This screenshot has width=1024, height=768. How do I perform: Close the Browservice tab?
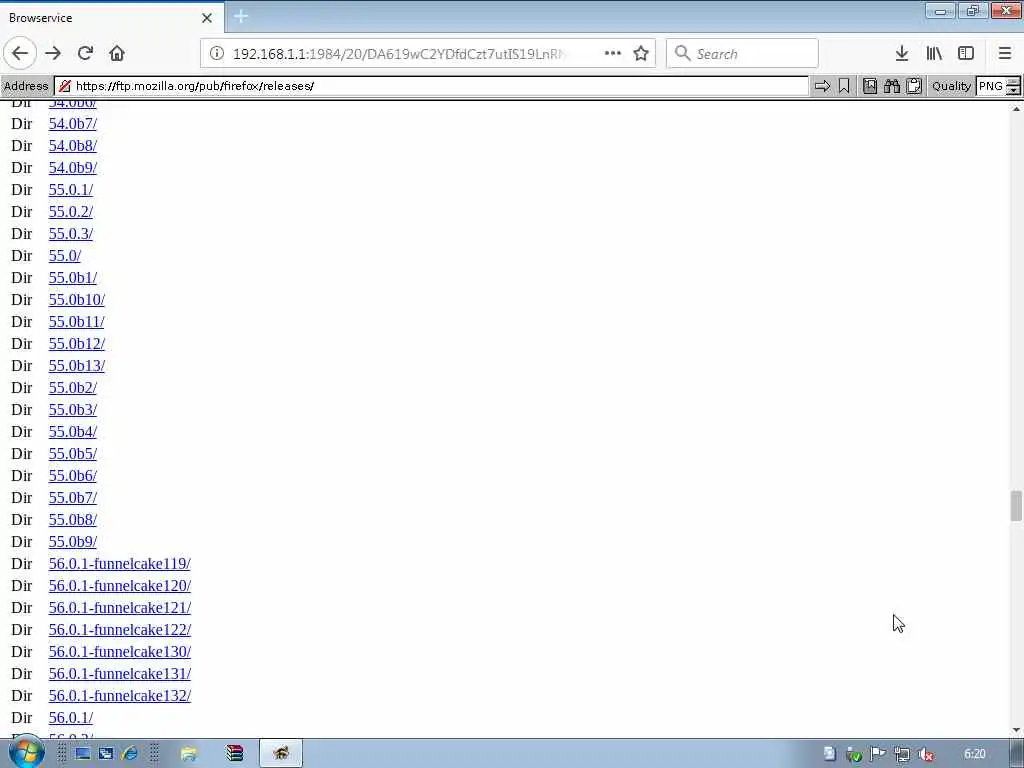point(207,18)
